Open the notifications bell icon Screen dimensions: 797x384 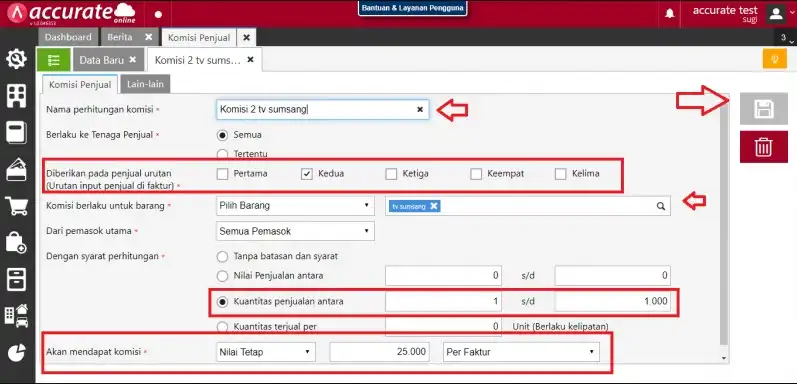670,14
